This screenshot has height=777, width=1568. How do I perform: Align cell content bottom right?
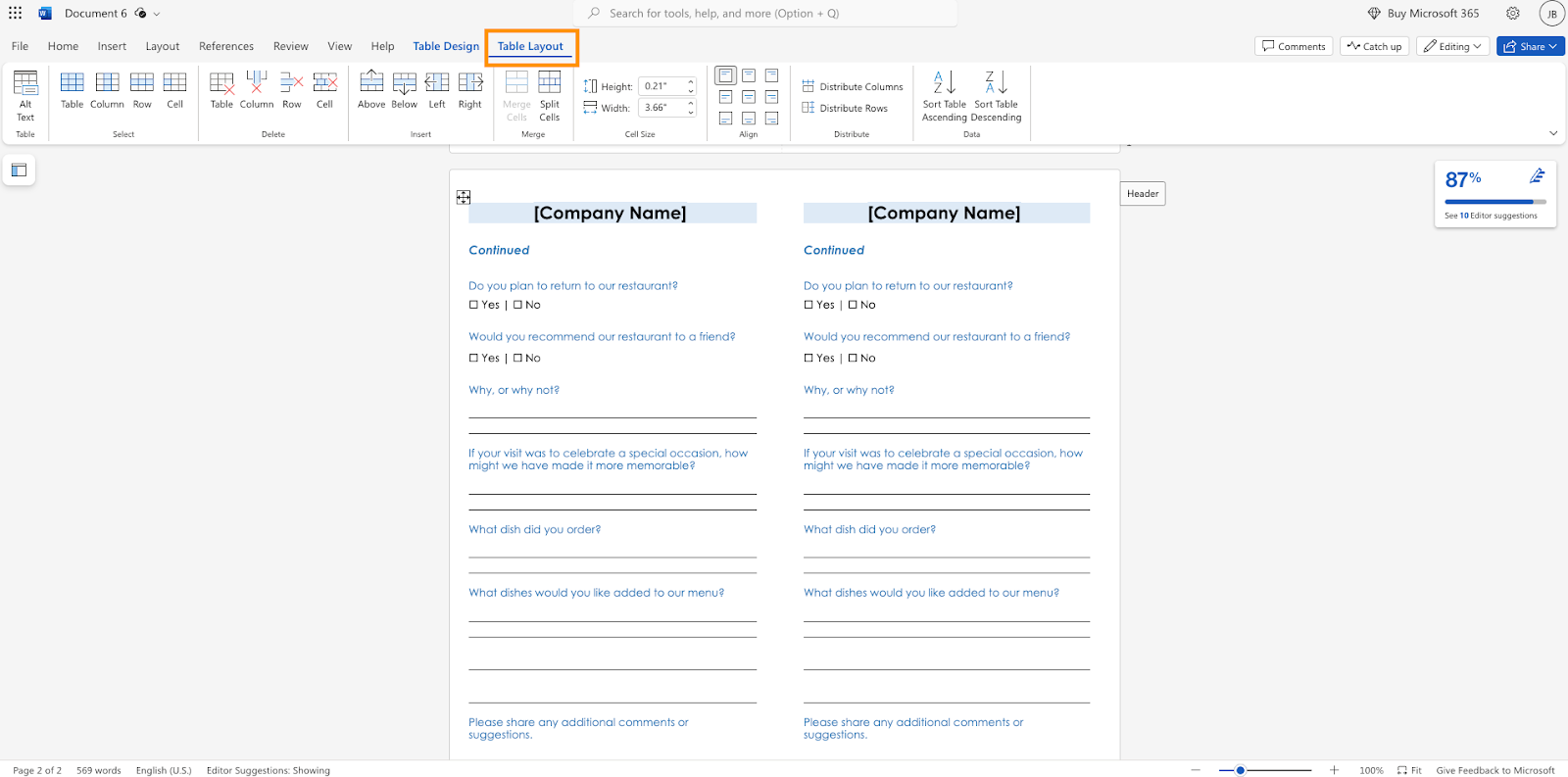click(772, 119)
